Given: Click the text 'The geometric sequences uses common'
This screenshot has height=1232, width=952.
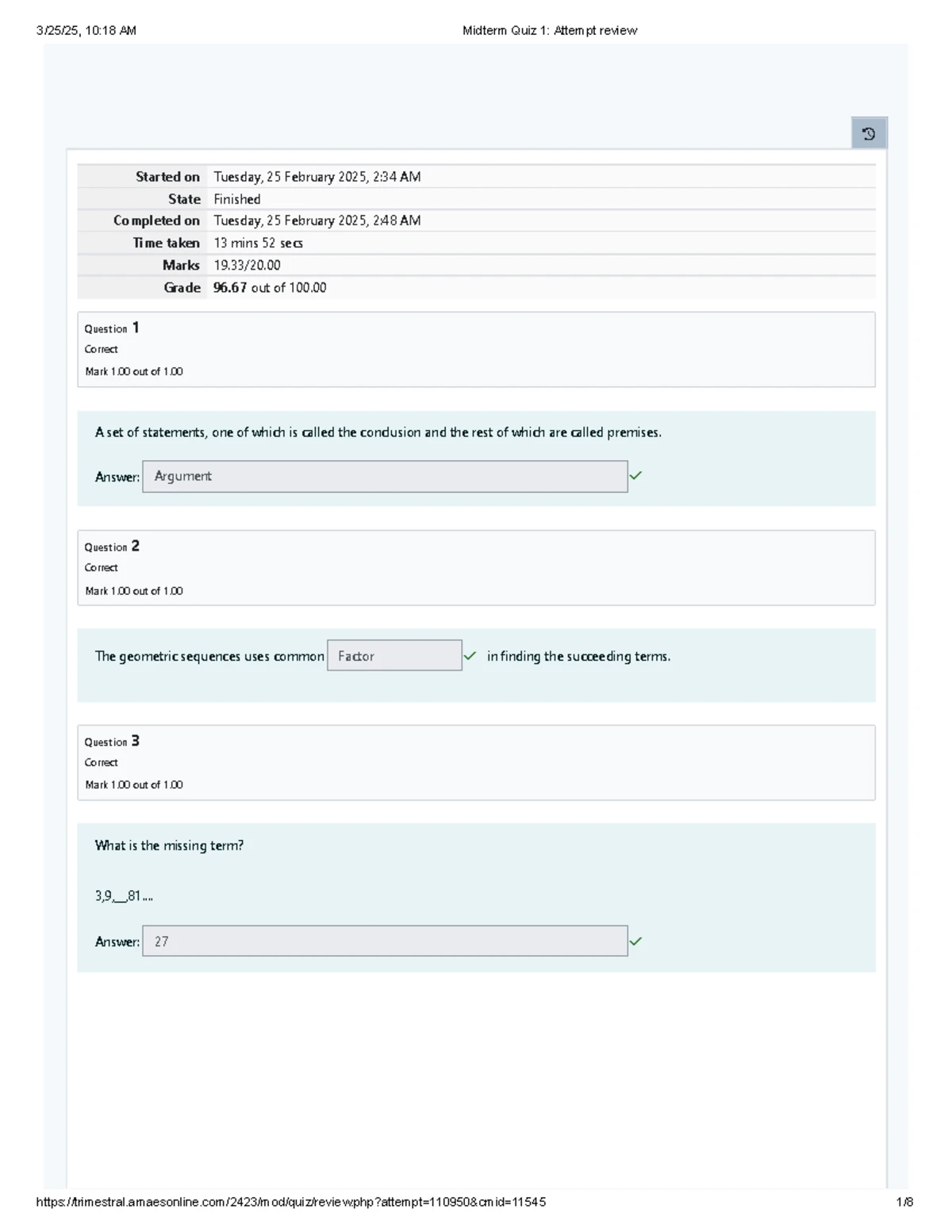Looking at the screenshot, I should tap(209, 656).
